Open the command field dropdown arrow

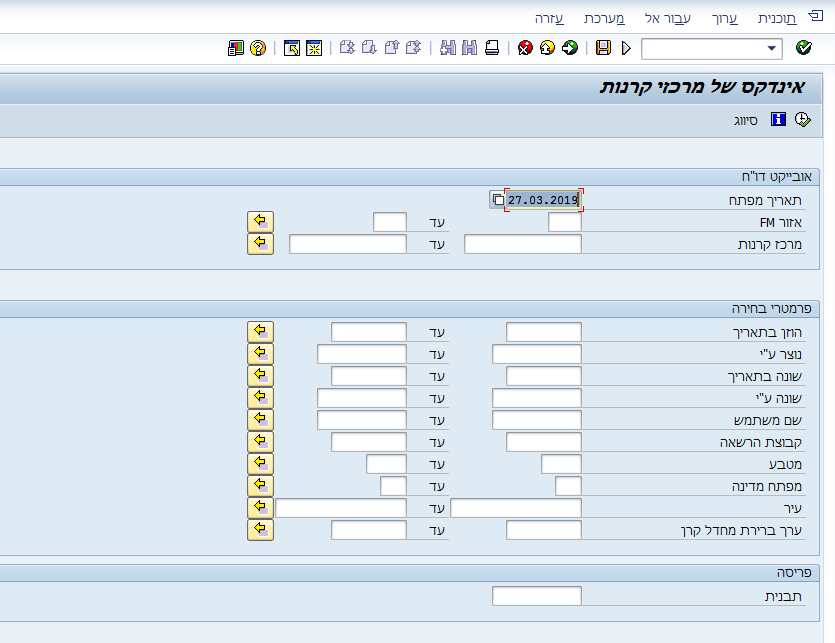click(x=771, y=48)
